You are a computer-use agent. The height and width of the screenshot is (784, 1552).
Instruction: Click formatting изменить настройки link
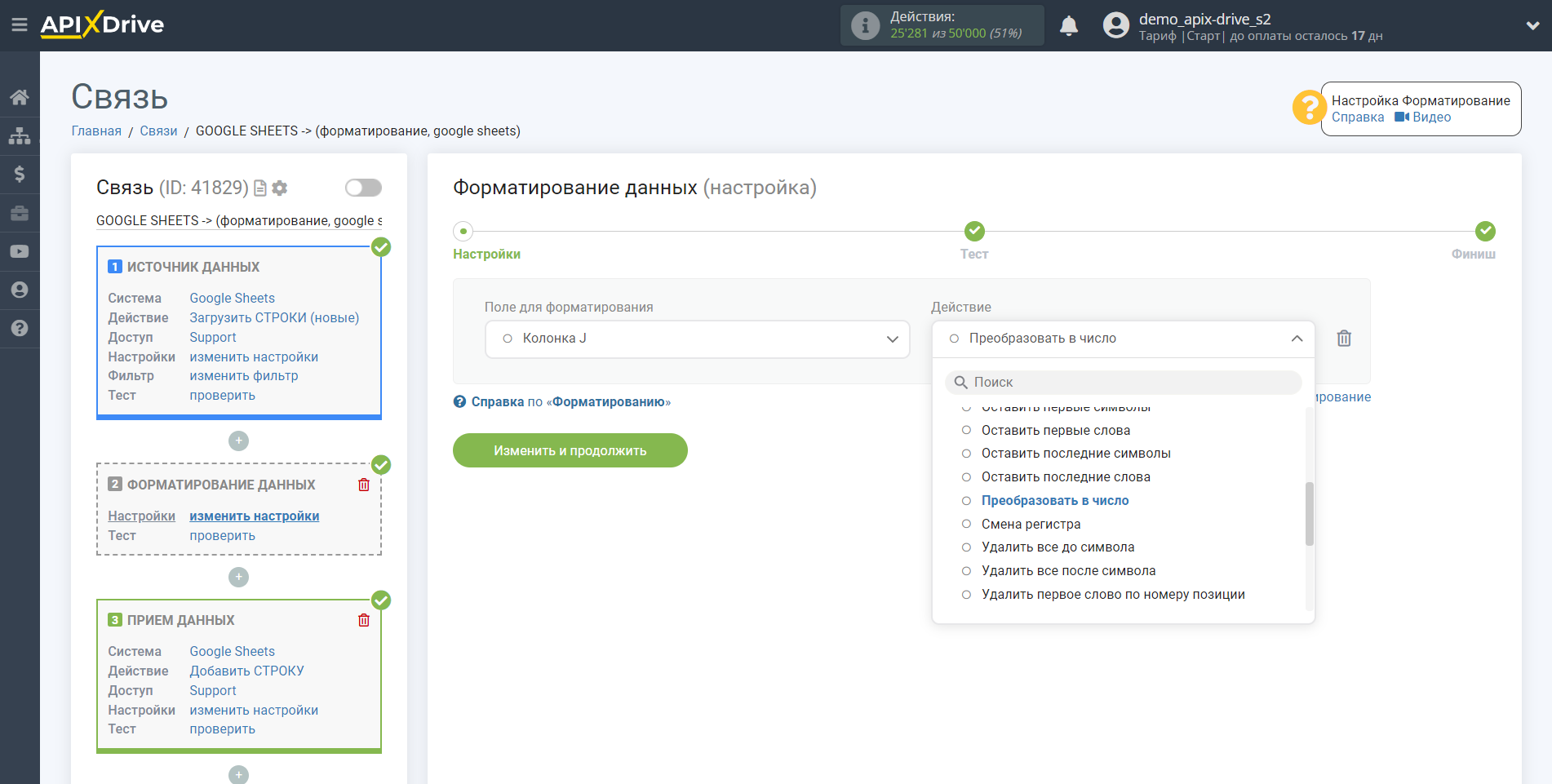tap(255, 516)
